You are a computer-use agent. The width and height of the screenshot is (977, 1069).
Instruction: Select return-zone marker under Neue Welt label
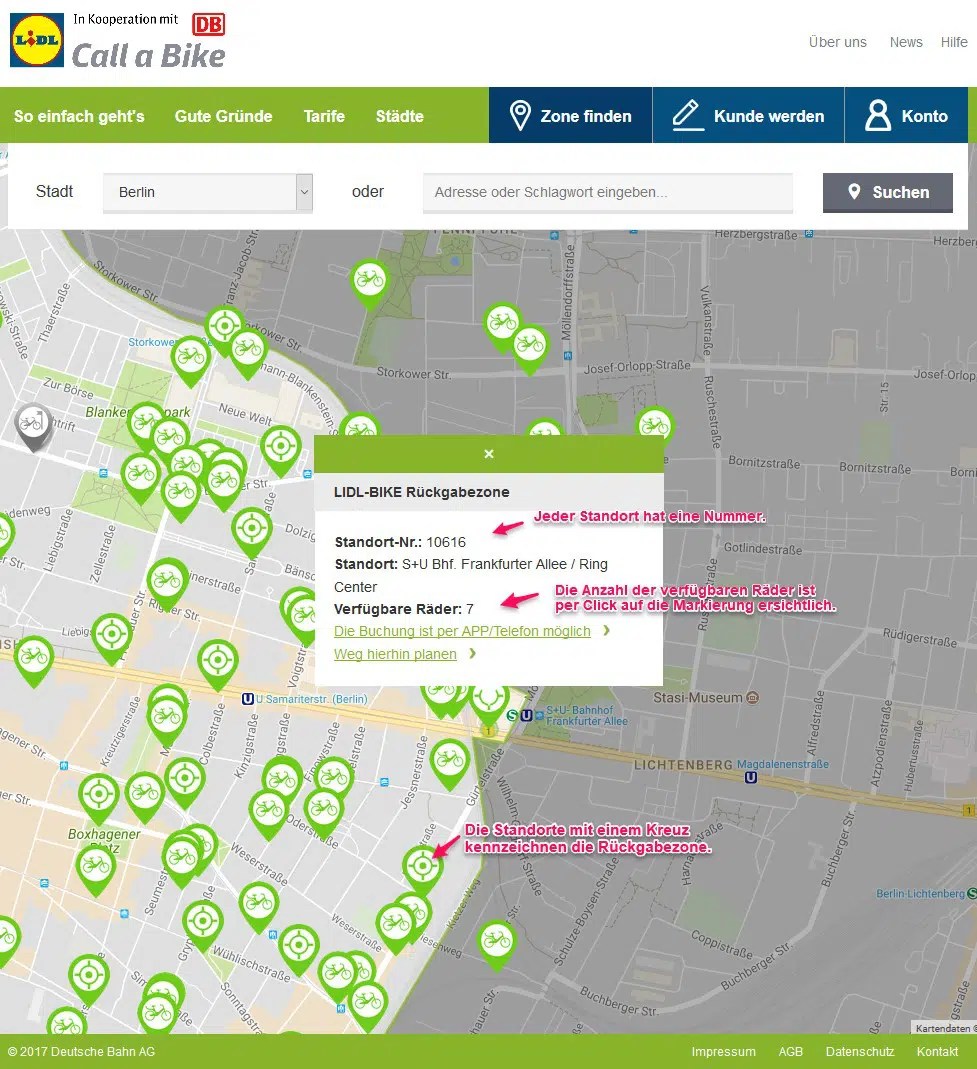pos(280,449)
